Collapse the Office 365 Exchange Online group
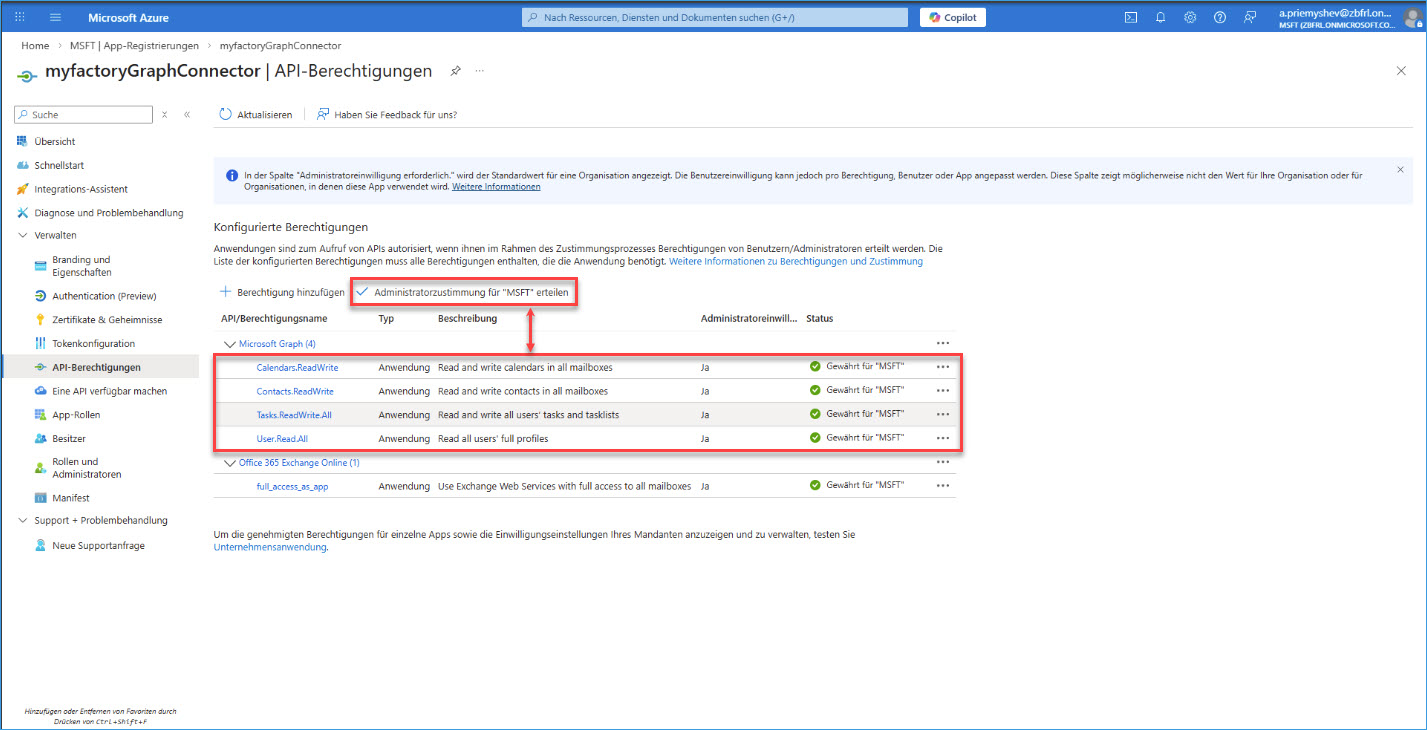 point(230,463)
